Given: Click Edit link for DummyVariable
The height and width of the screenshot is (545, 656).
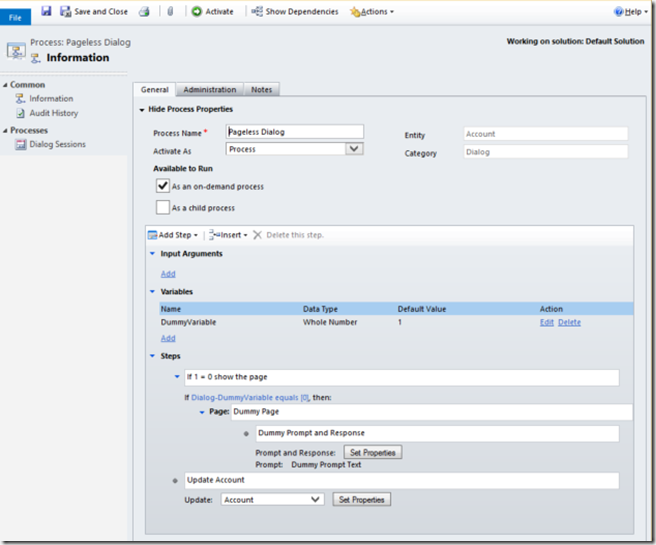Looking at the screenshot, I should (546, 322).
